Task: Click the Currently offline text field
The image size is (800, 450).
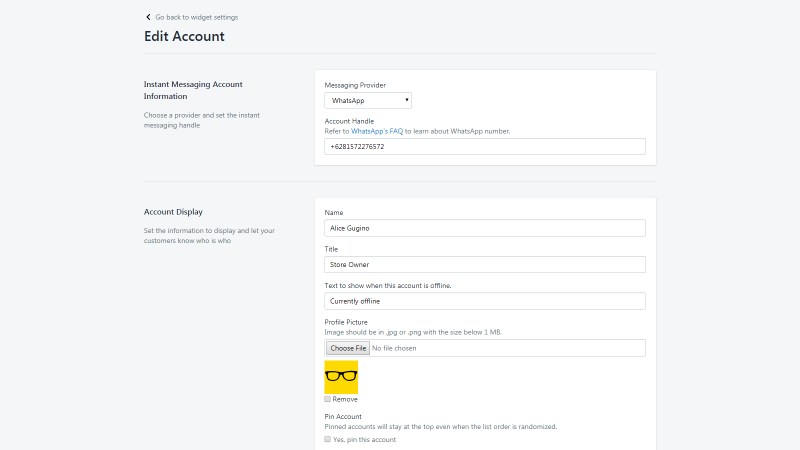Action: pyautogui.click(x=485, y=301)
